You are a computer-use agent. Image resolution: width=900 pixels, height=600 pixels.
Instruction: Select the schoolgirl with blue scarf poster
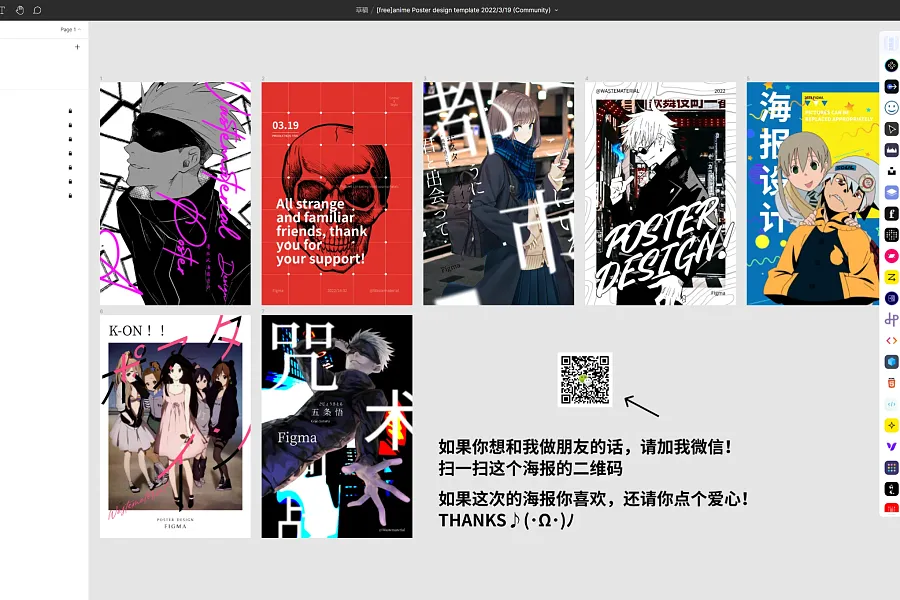[498, 193]
